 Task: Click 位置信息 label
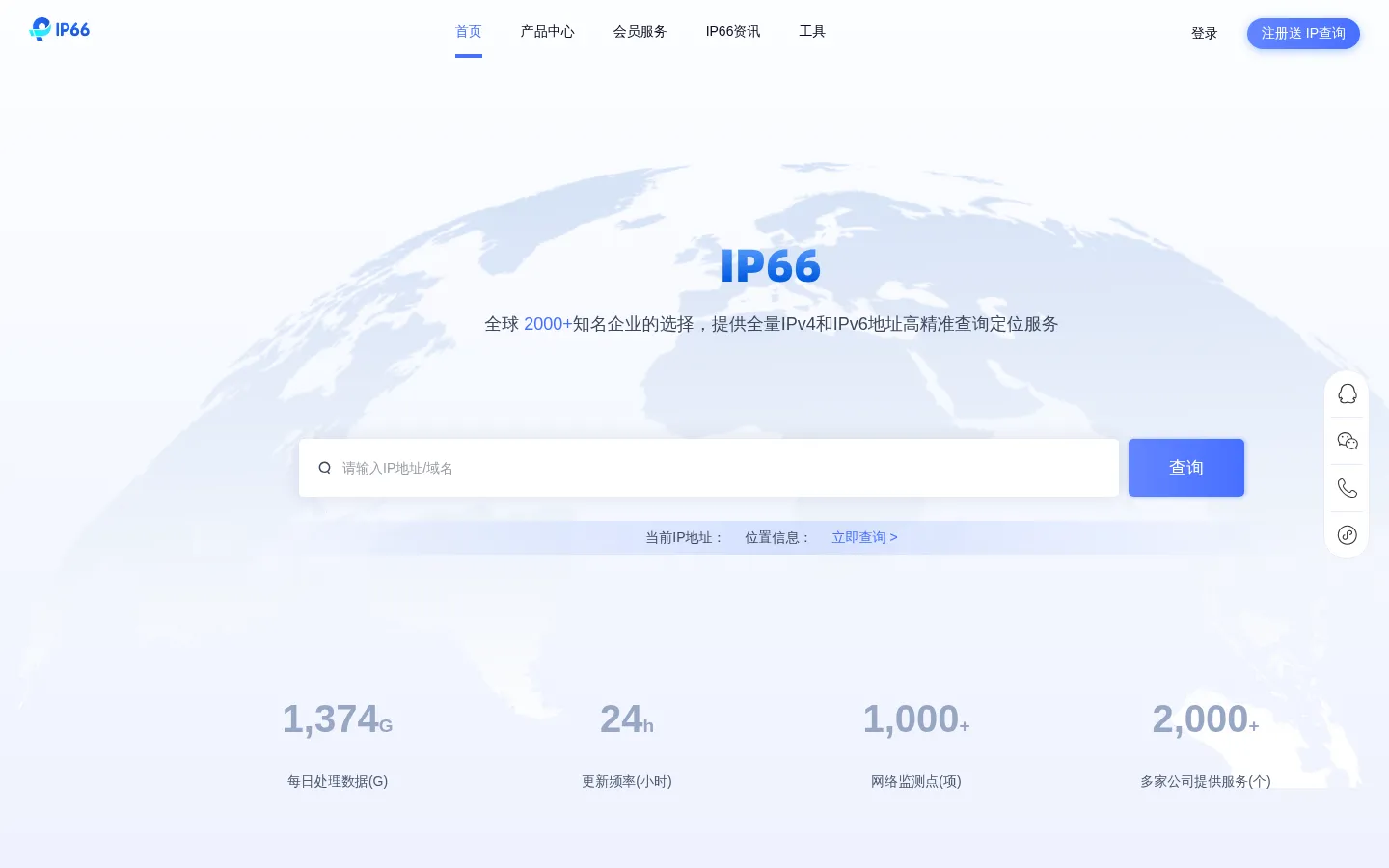coord(778,537)
